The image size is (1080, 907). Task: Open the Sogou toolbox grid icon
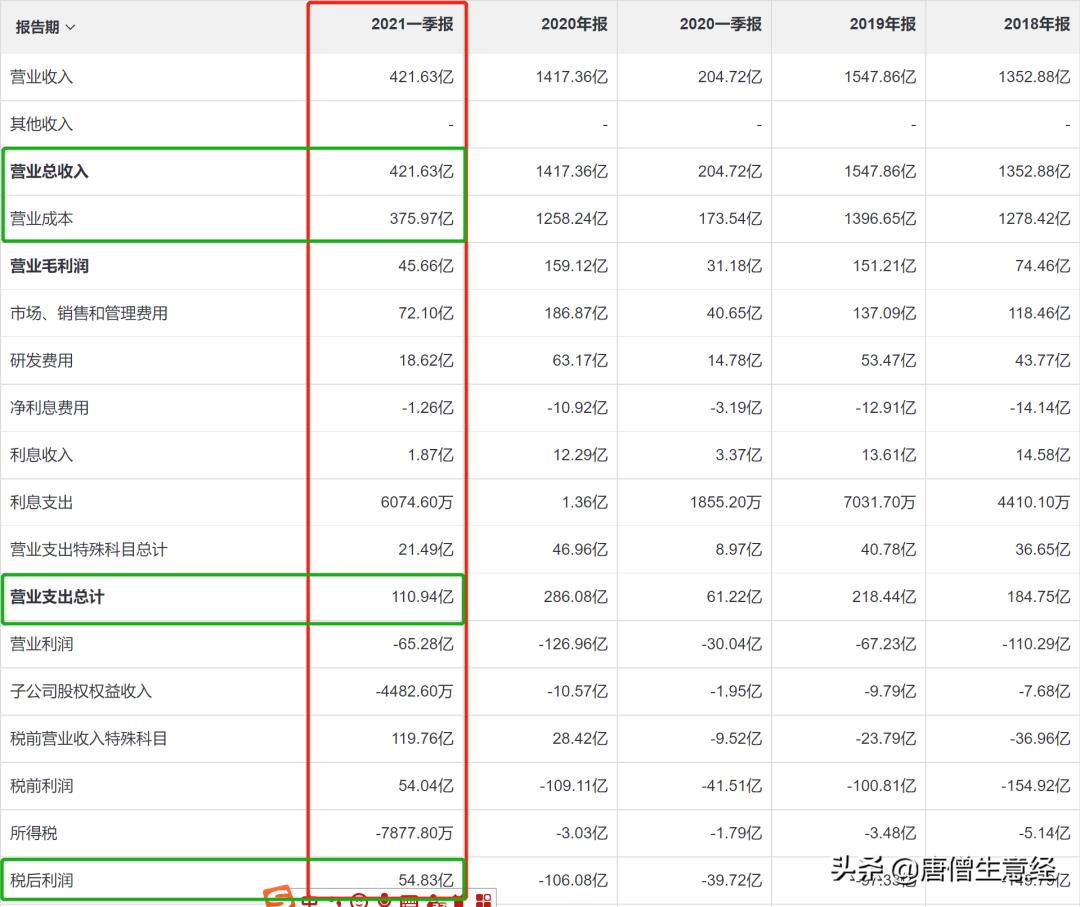coord(483,900)
